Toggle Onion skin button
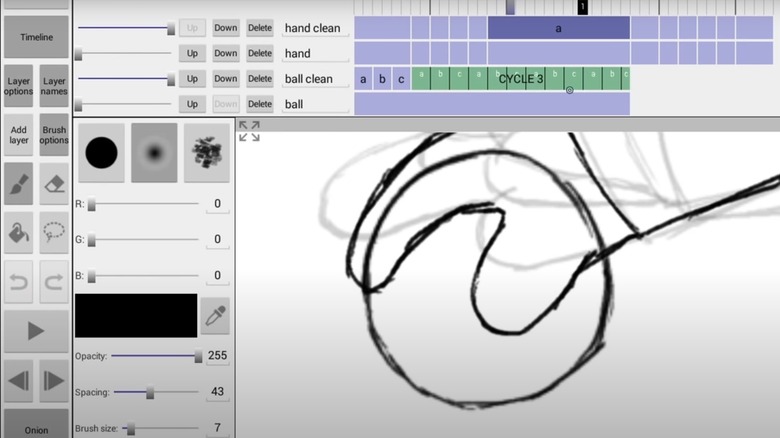The width and height of the screenshot is (780, 438). click(x=36, y=426)
